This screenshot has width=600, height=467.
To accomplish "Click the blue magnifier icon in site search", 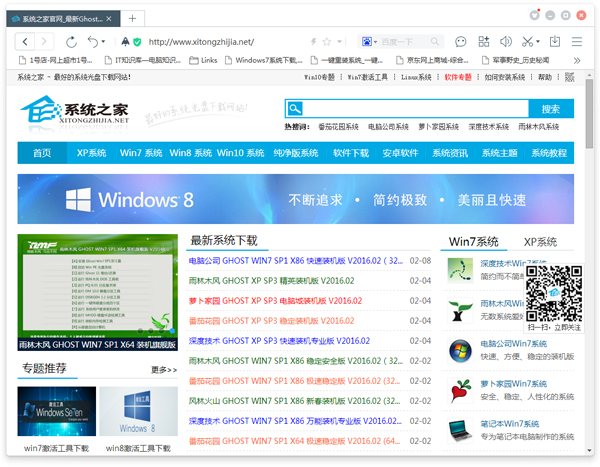I will tap(295, 109).
